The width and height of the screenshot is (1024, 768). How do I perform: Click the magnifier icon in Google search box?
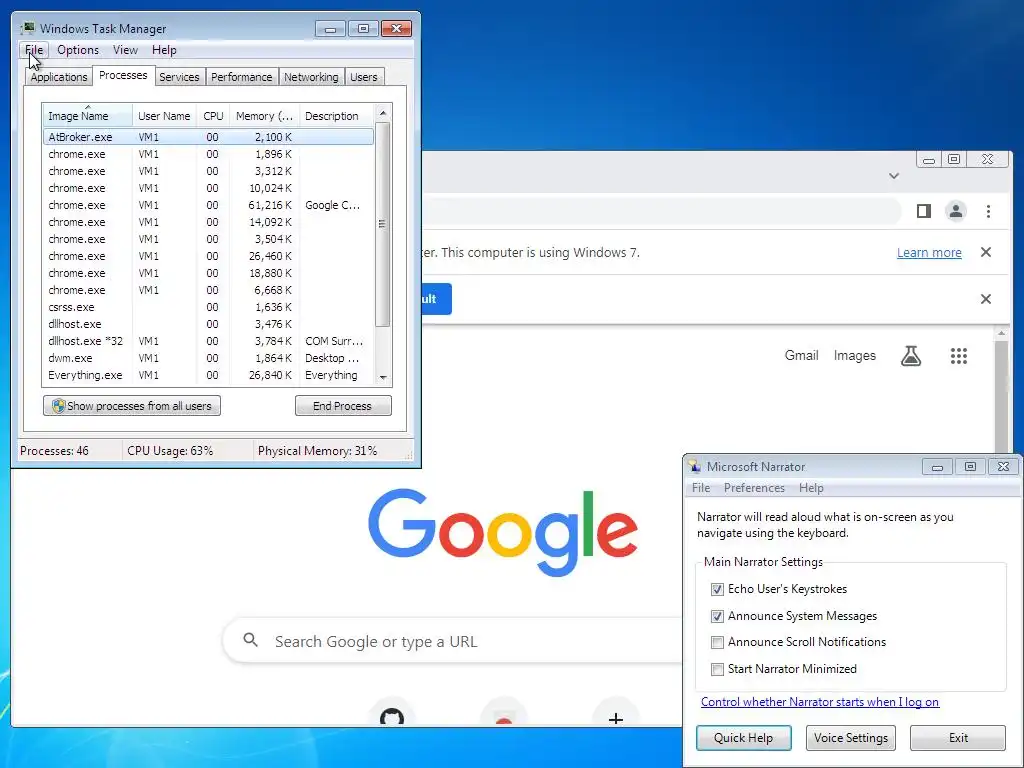coord(250,639)
